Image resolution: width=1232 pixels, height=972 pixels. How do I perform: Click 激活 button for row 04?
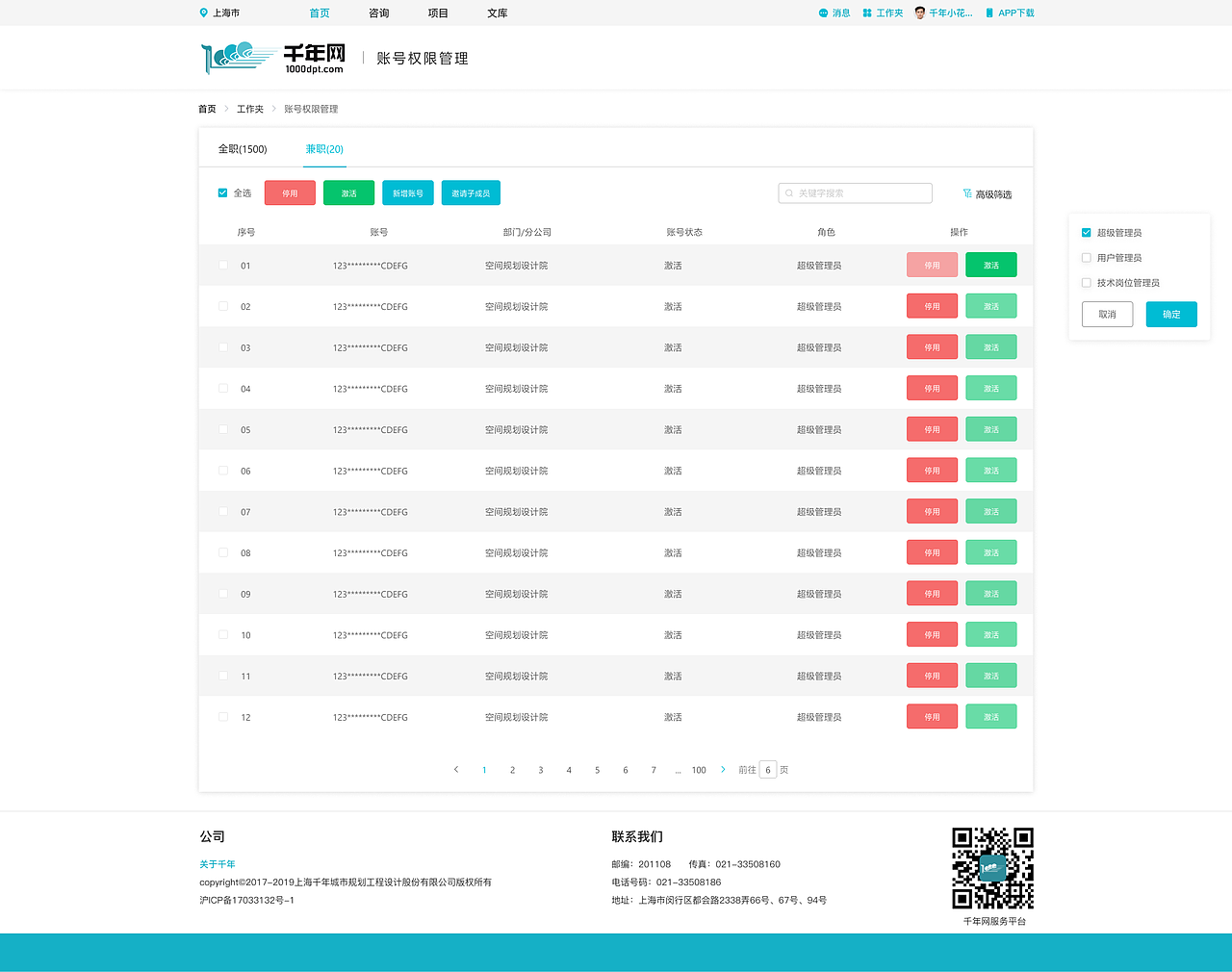(991, 389)
